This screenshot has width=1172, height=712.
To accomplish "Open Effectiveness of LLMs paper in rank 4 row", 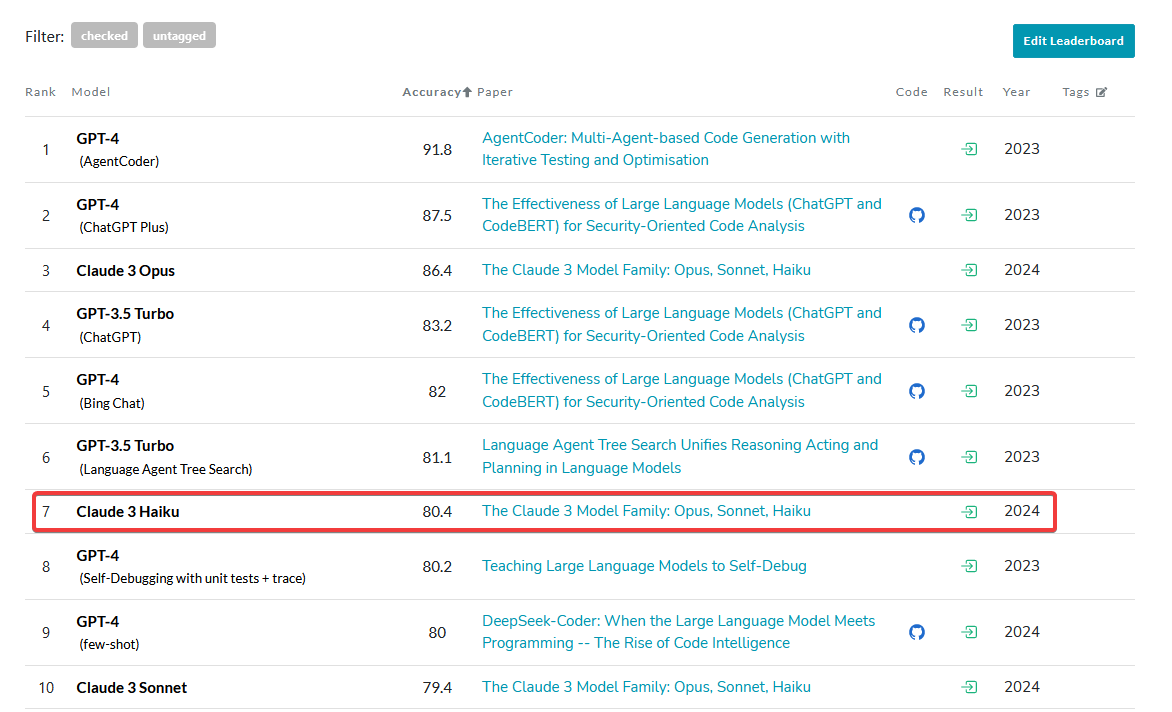I will (682, 324).
